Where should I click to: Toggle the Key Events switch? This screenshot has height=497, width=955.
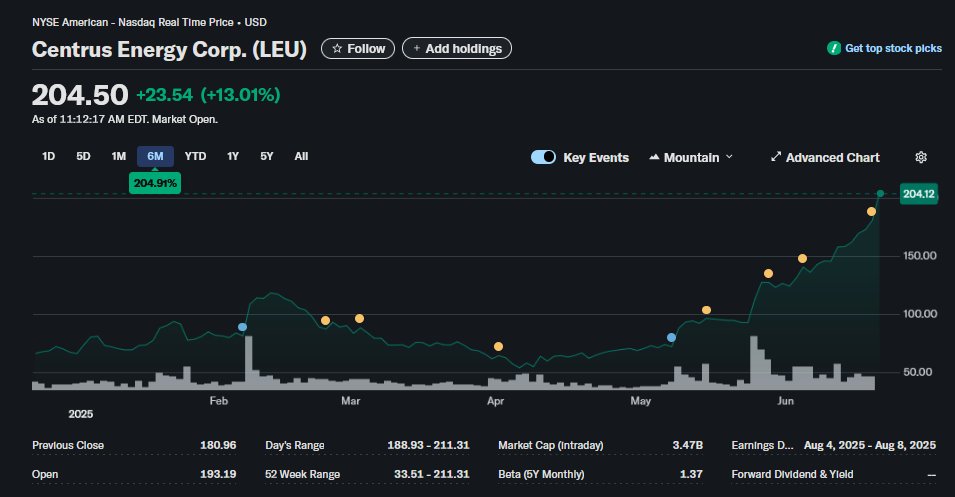coord(543,157)
